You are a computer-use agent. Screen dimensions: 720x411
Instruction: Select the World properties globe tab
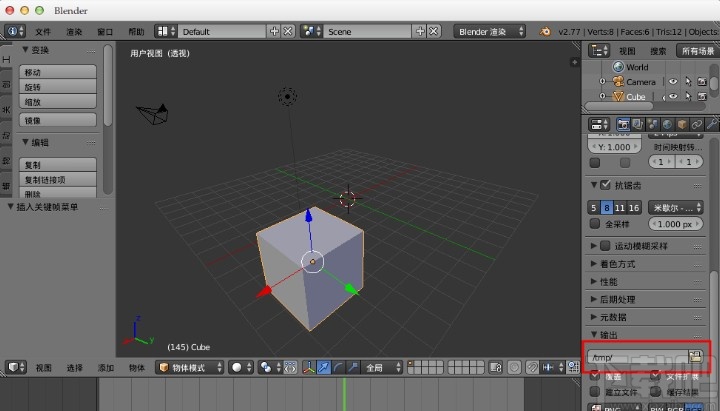point(667,124)
